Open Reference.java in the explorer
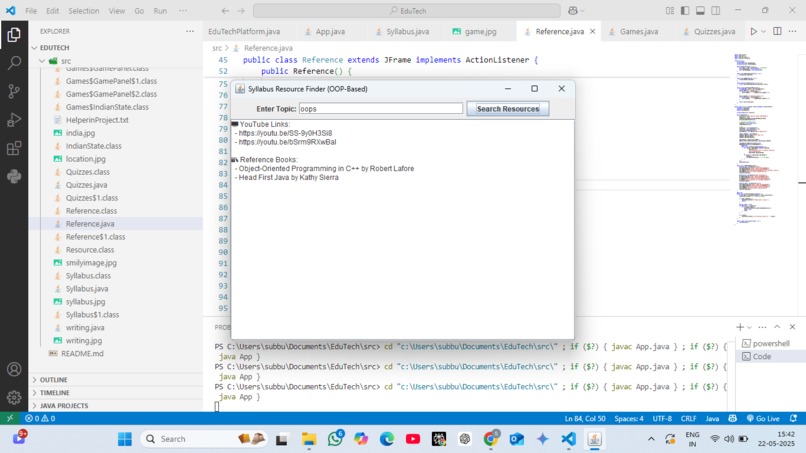 coord(116,224)
